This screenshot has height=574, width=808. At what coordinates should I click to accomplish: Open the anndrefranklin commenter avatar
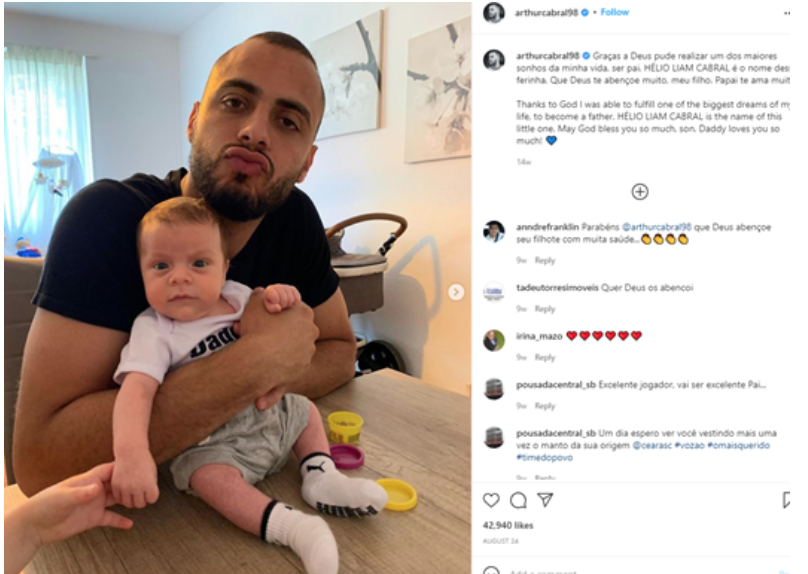[494, 231]
